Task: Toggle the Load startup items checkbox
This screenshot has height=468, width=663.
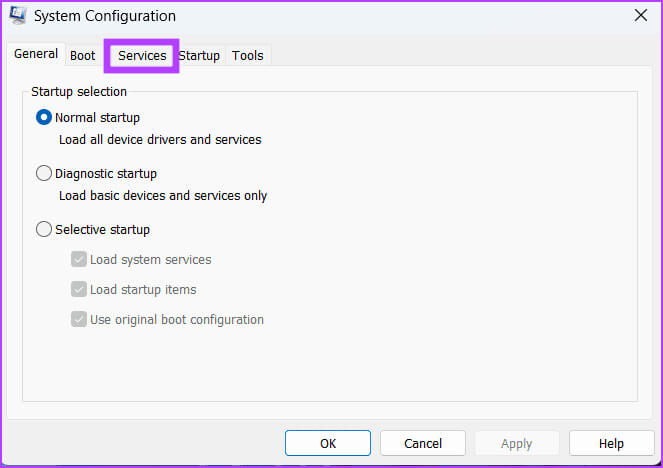Action: pyautogui.click(x=79, y=289)
